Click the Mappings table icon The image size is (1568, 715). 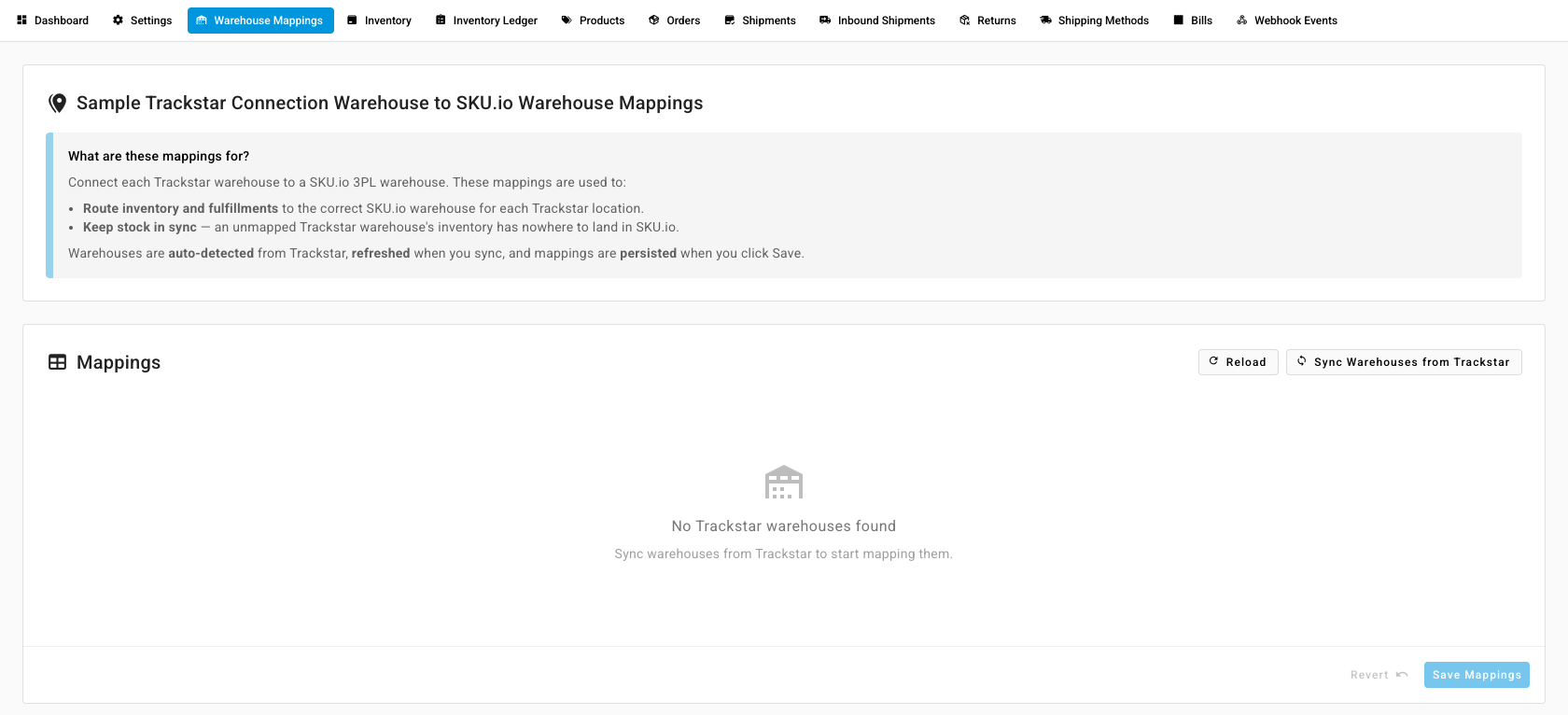(58, 362)
